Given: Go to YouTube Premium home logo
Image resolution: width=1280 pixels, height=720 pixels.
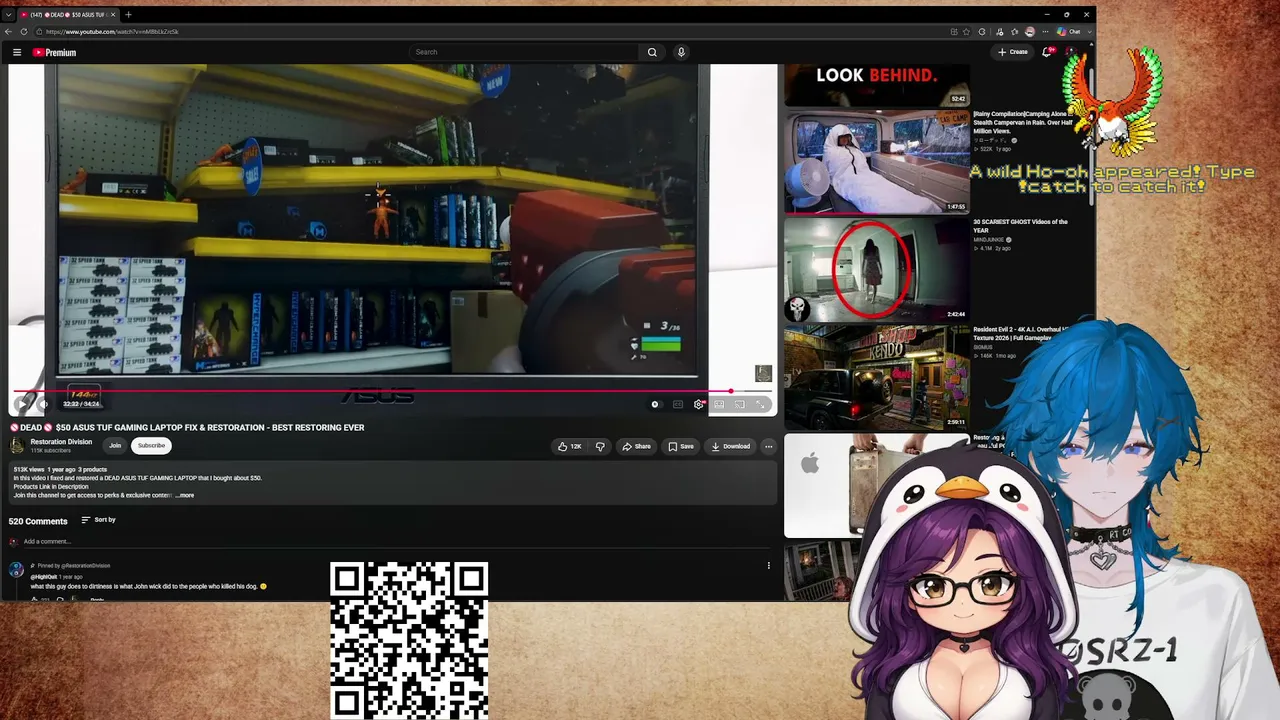Looking at the screenshot, I should (54, 52).
